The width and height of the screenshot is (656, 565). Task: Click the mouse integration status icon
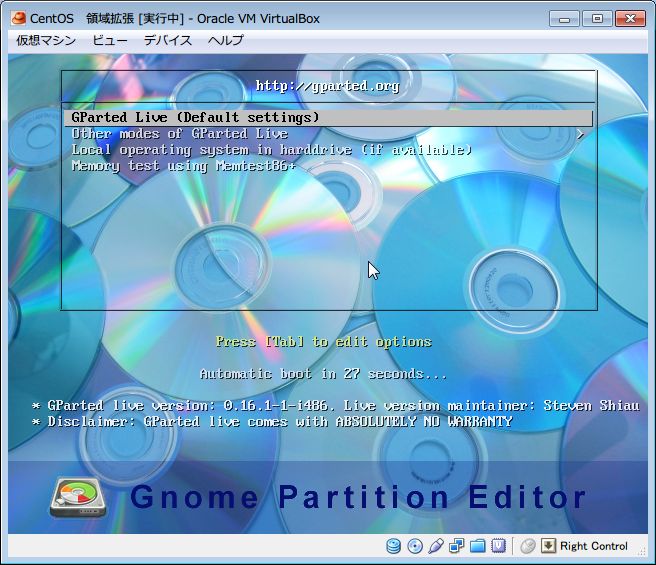pos(528,546)
